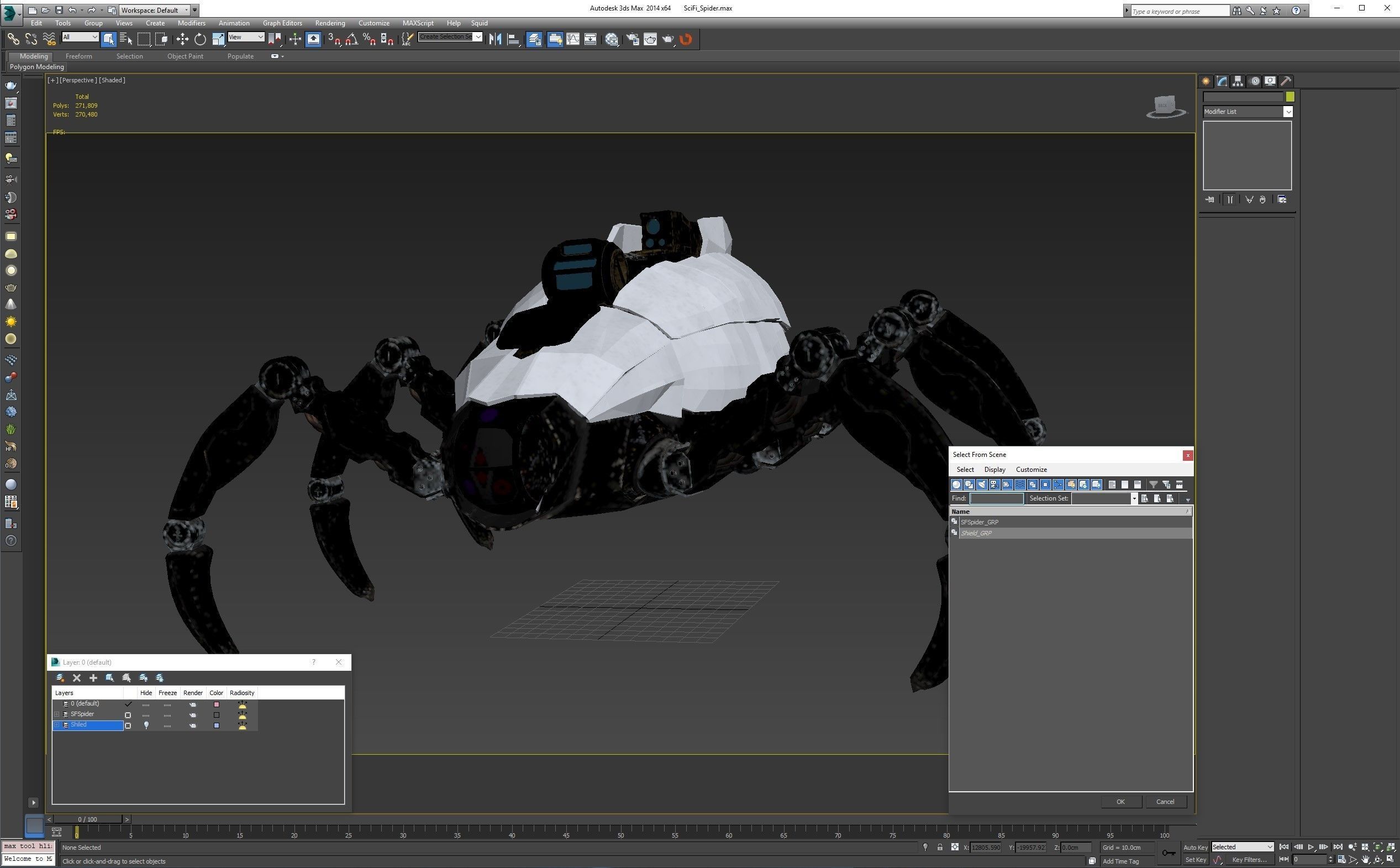Open the MAXScript menu
Image resolution: width=1400 pixels, height=868 pixels.
pyautogui.click(x=418, y=23)
